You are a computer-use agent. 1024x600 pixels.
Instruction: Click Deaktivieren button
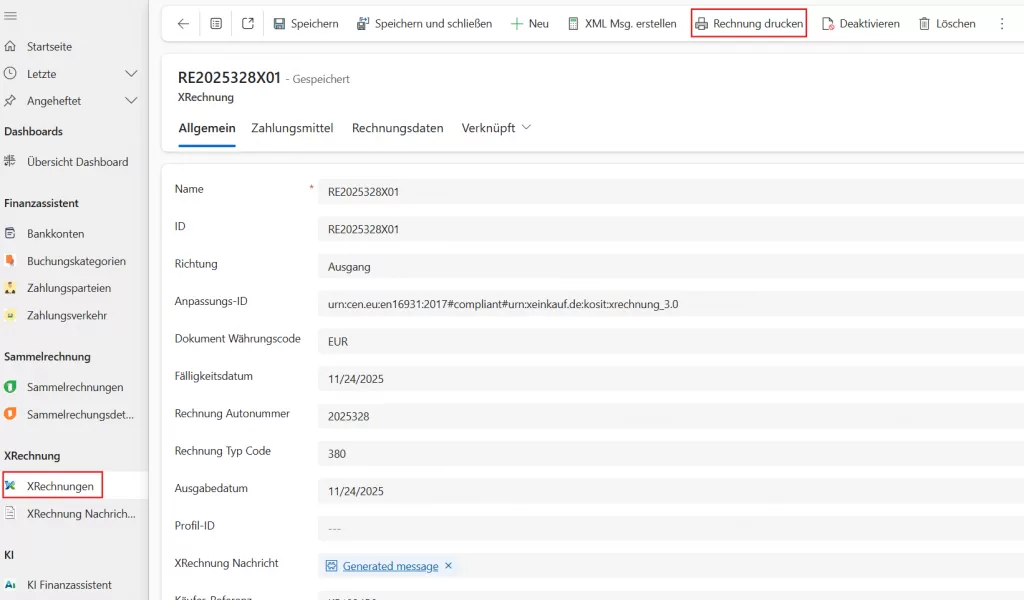point(860,24)
